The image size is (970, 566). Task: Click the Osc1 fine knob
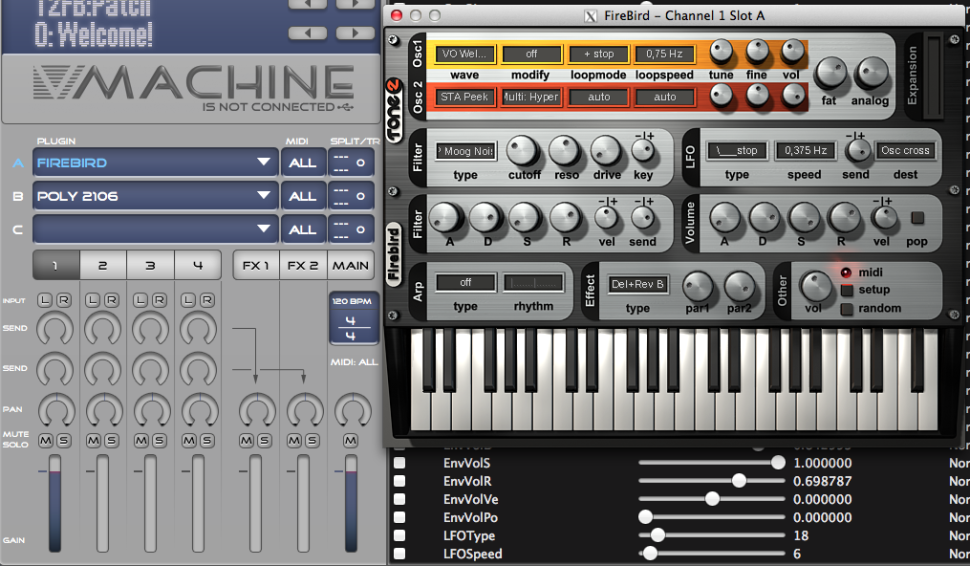tap(757, 52)
